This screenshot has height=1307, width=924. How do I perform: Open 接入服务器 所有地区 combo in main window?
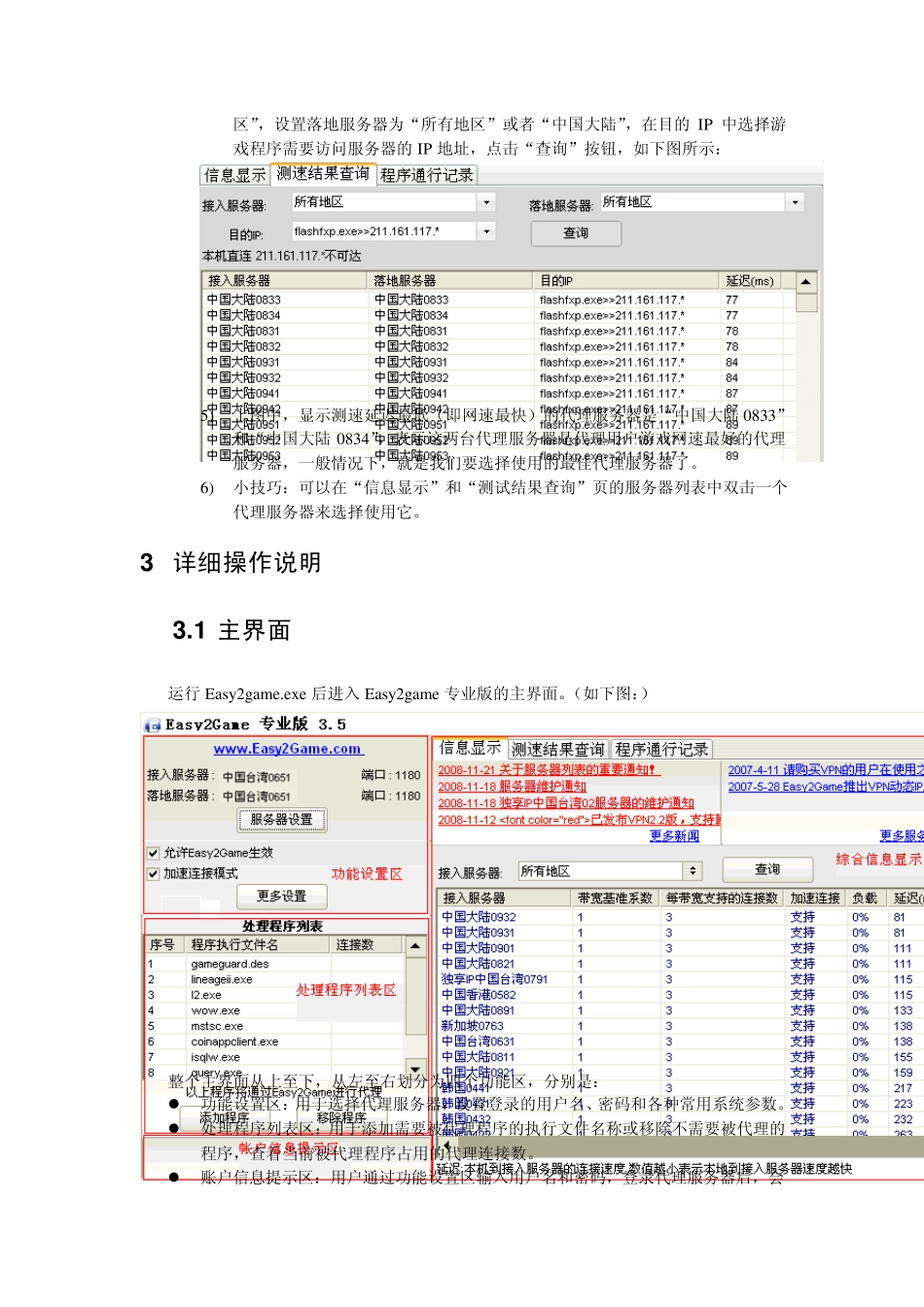[x=609, y=871]
